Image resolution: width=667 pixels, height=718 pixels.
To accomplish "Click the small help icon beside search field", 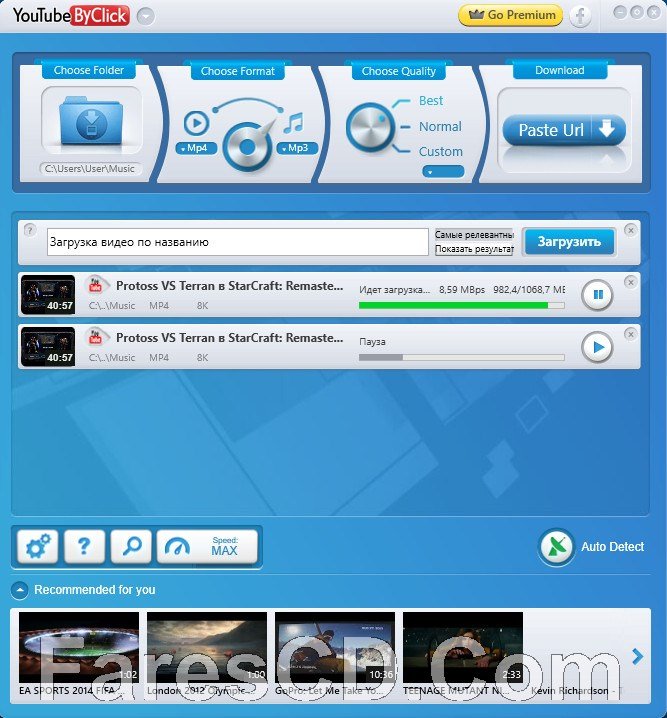I will 30,230.
